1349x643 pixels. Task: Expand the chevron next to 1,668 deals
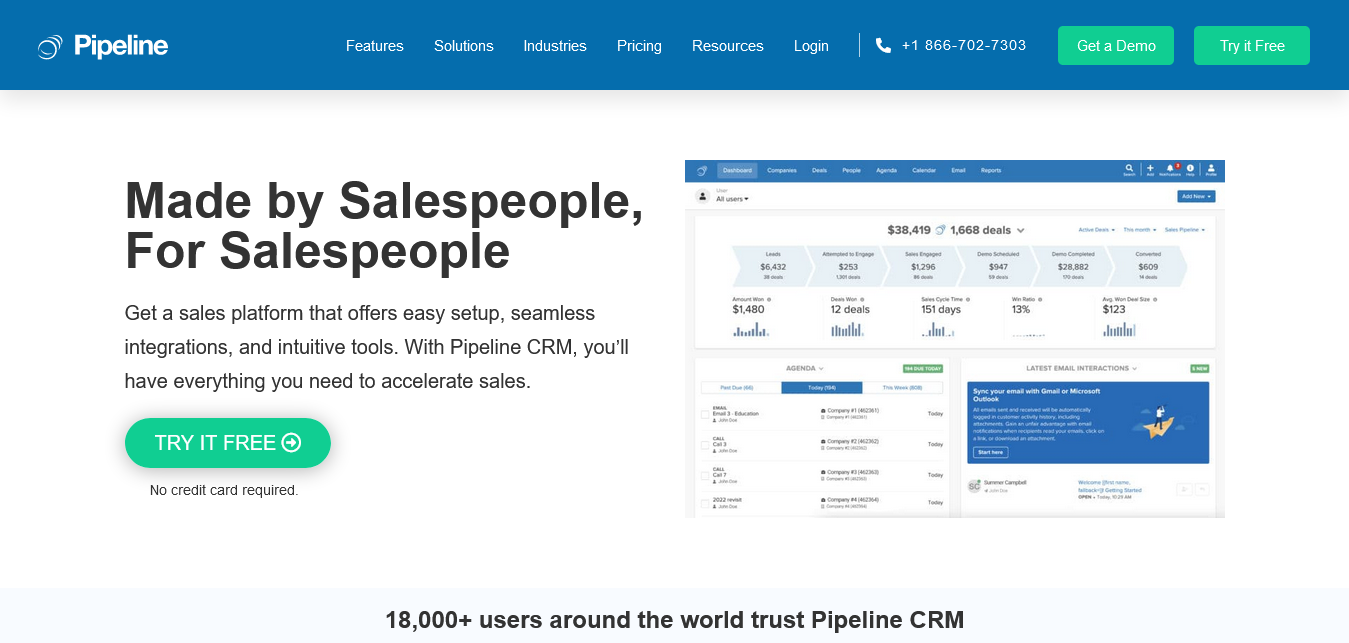point(1020,231)
